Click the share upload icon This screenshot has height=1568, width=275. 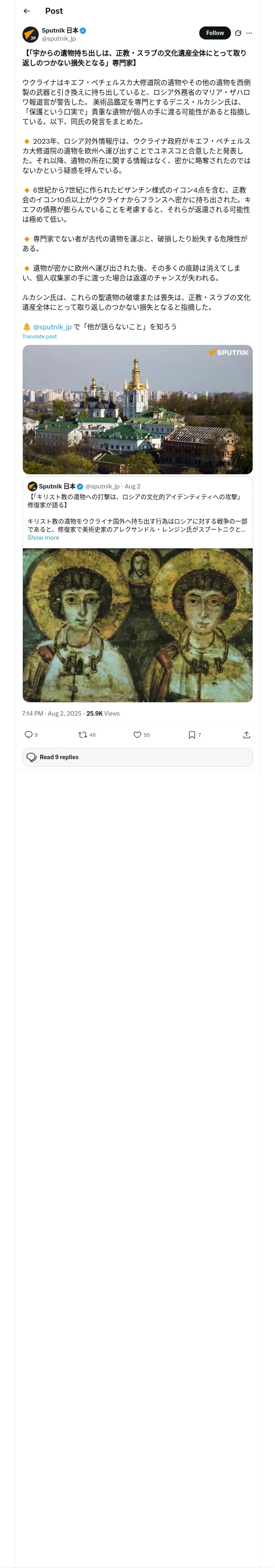[246, 735]
